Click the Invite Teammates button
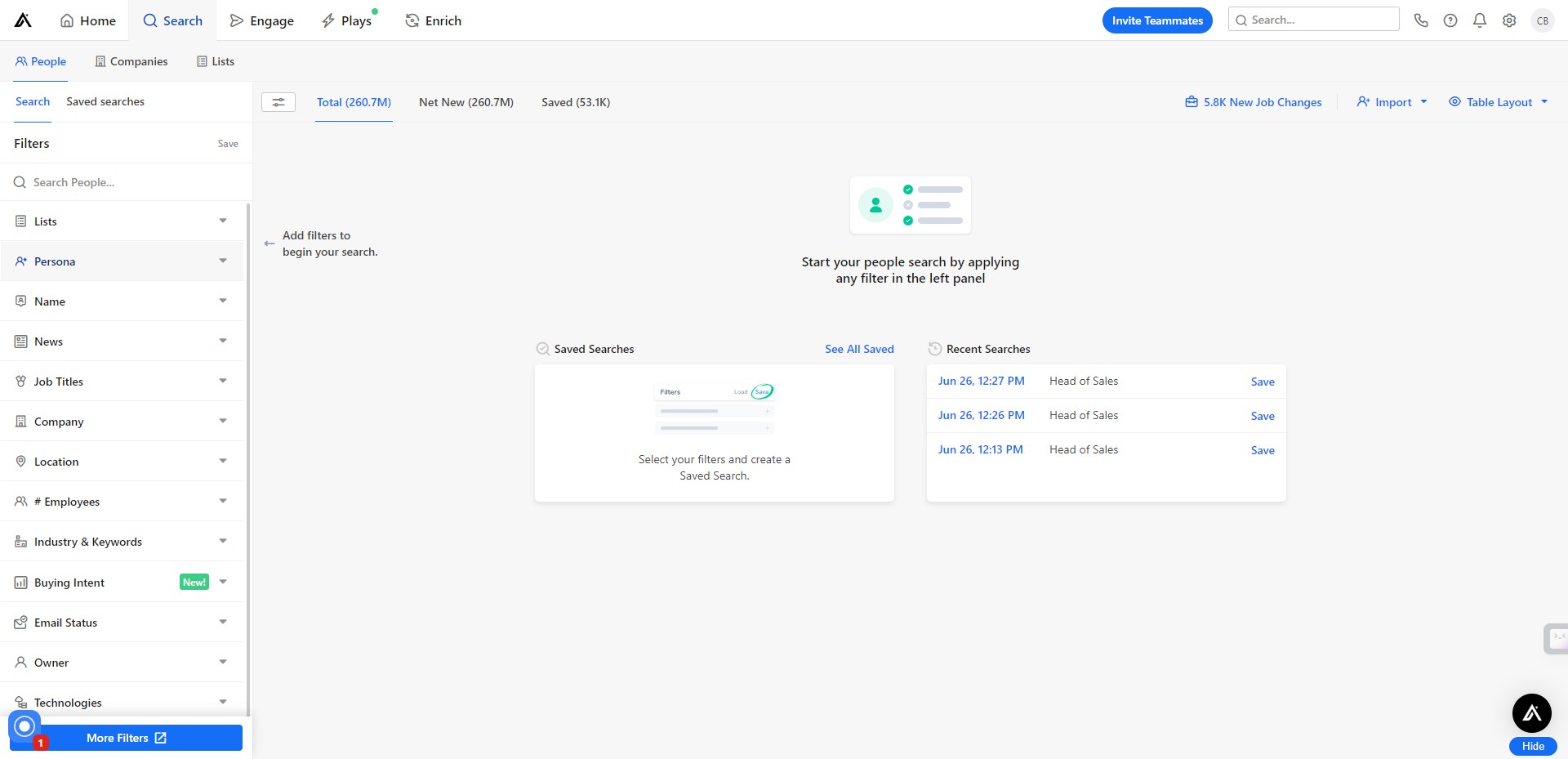Screen dimensions: 1568x759 (x=1157, y=20)
